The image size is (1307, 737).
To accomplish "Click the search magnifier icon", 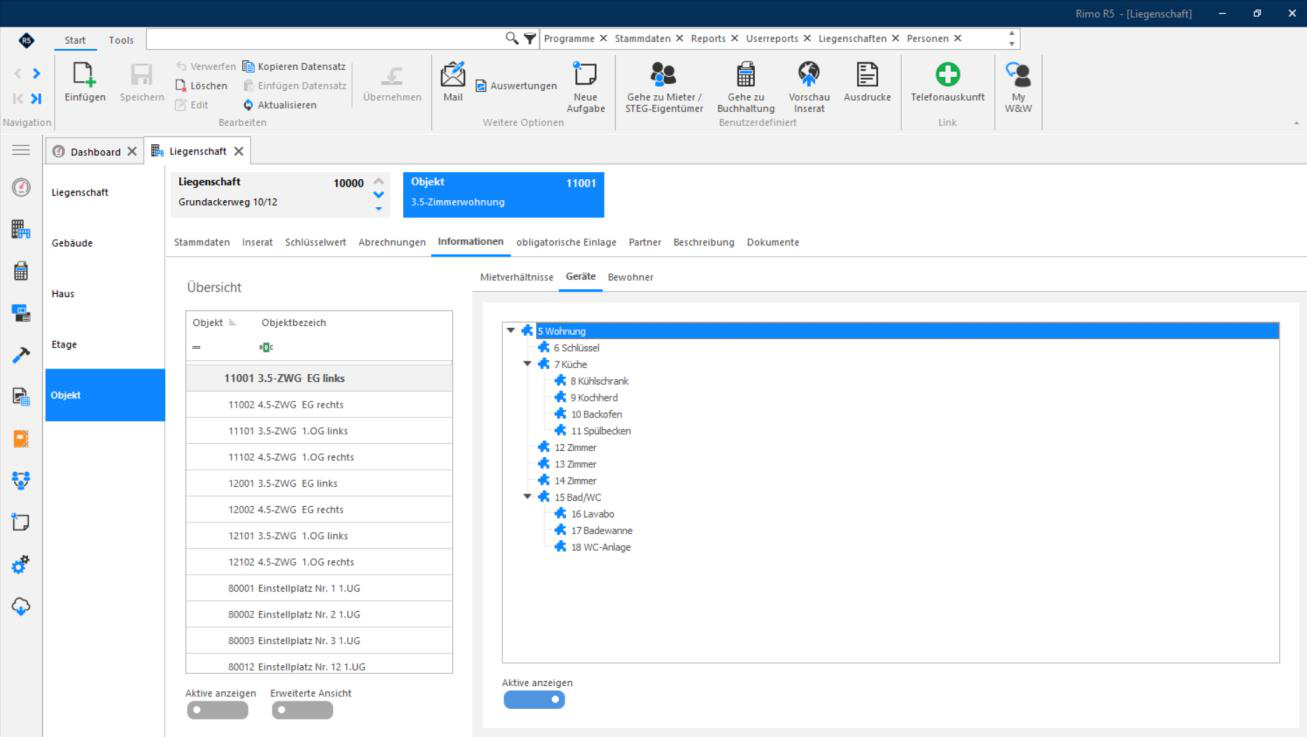I will pos(513,39).
